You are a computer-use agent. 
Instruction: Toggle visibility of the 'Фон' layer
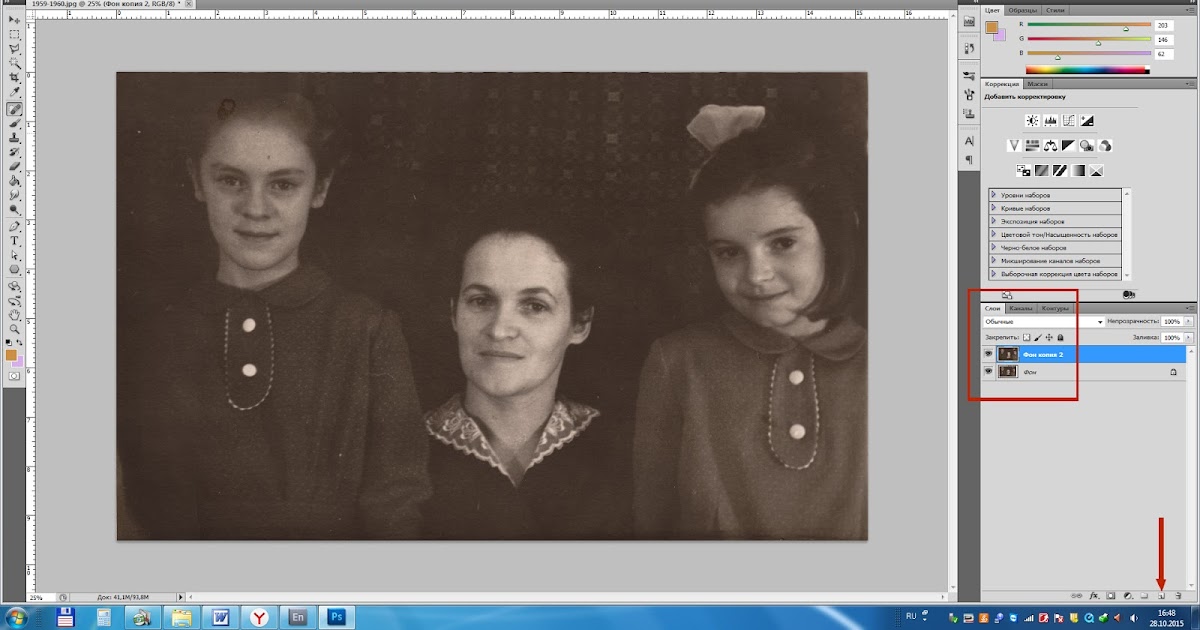[x=988, y=371]
